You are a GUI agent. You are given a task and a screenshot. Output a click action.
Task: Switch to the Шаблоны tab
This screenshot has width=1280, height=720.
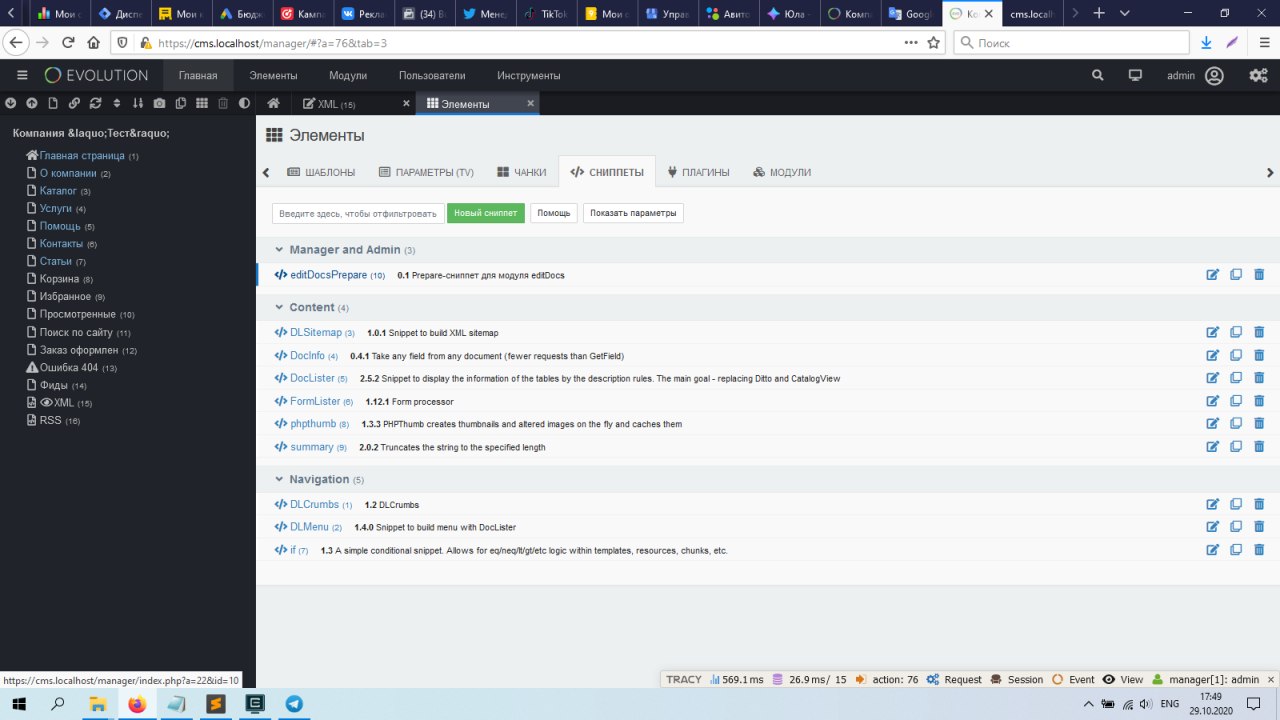pos(321,172)
